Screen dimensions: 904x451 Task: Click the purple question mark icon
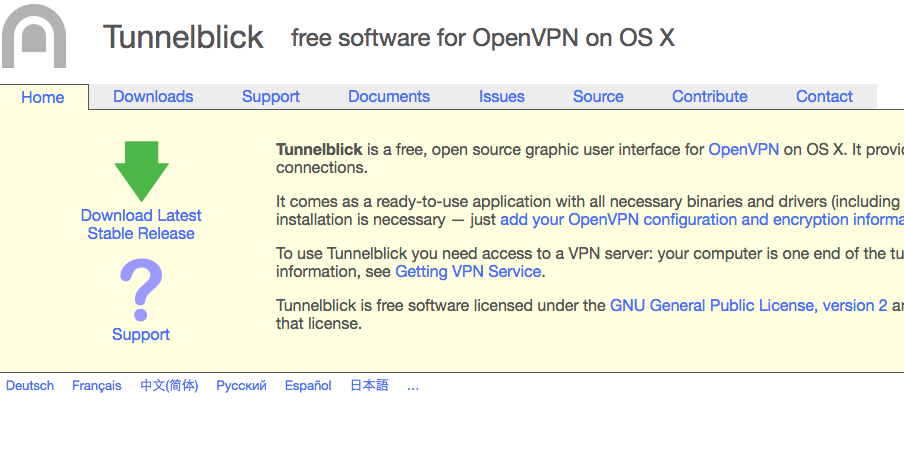[141, 290]
